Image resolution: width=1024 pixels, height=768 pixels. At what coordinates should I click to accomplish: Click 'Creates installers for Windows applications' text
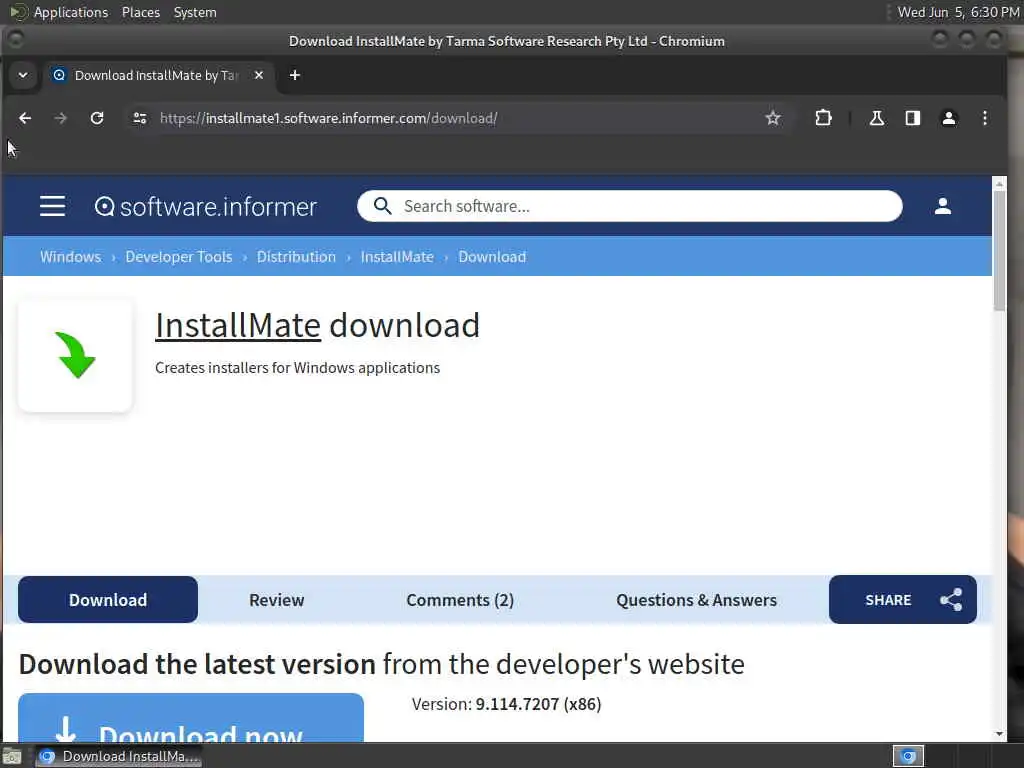click(x=298, y=368)
